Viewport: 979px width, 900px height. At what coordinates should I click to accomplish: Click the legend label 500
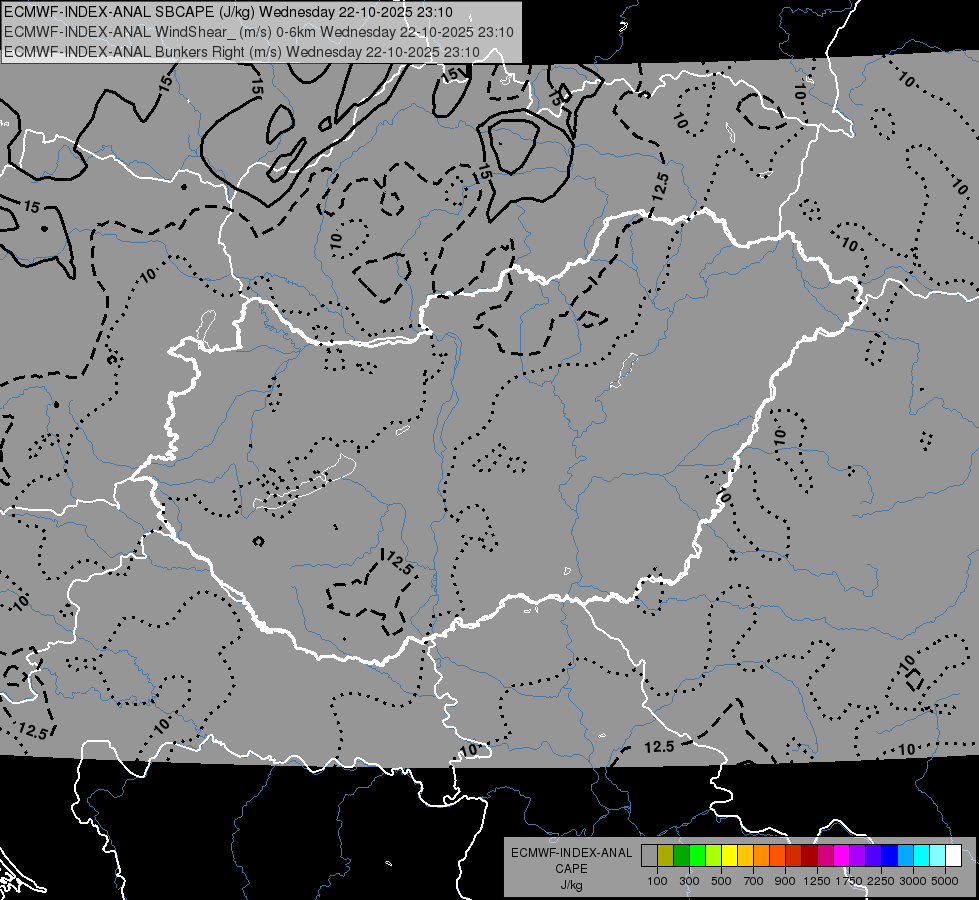pyautogui.click(x=721, y=881)
